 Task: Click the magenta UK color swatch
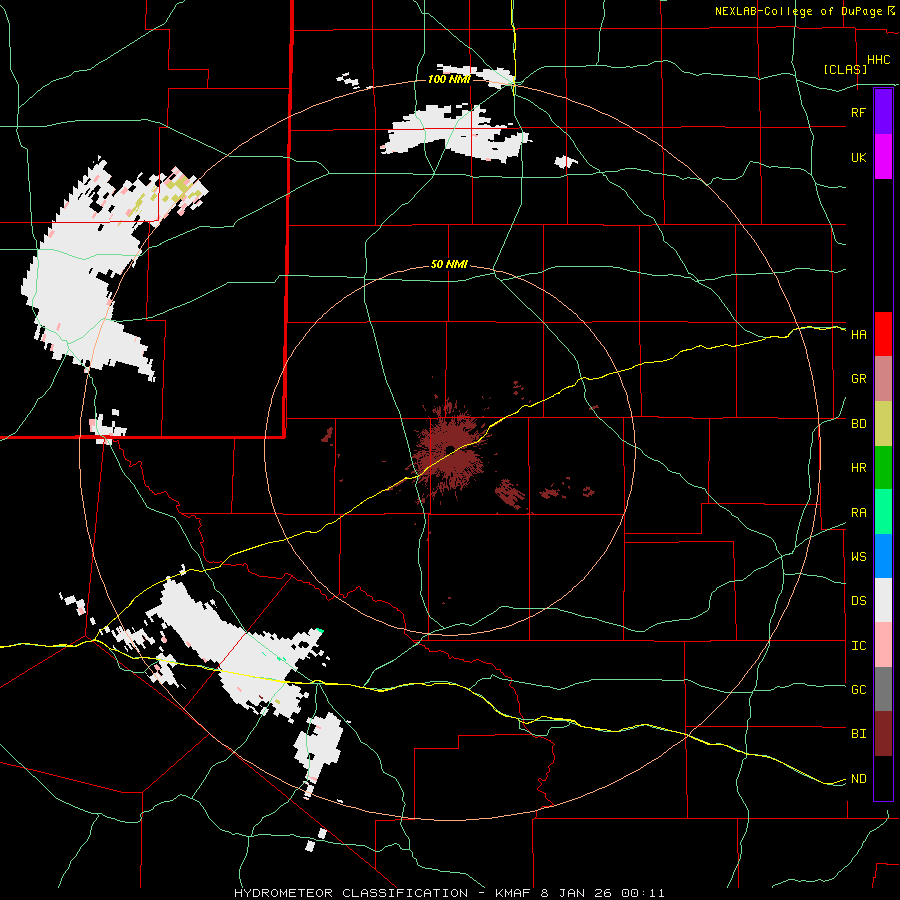tap(883, 157)
